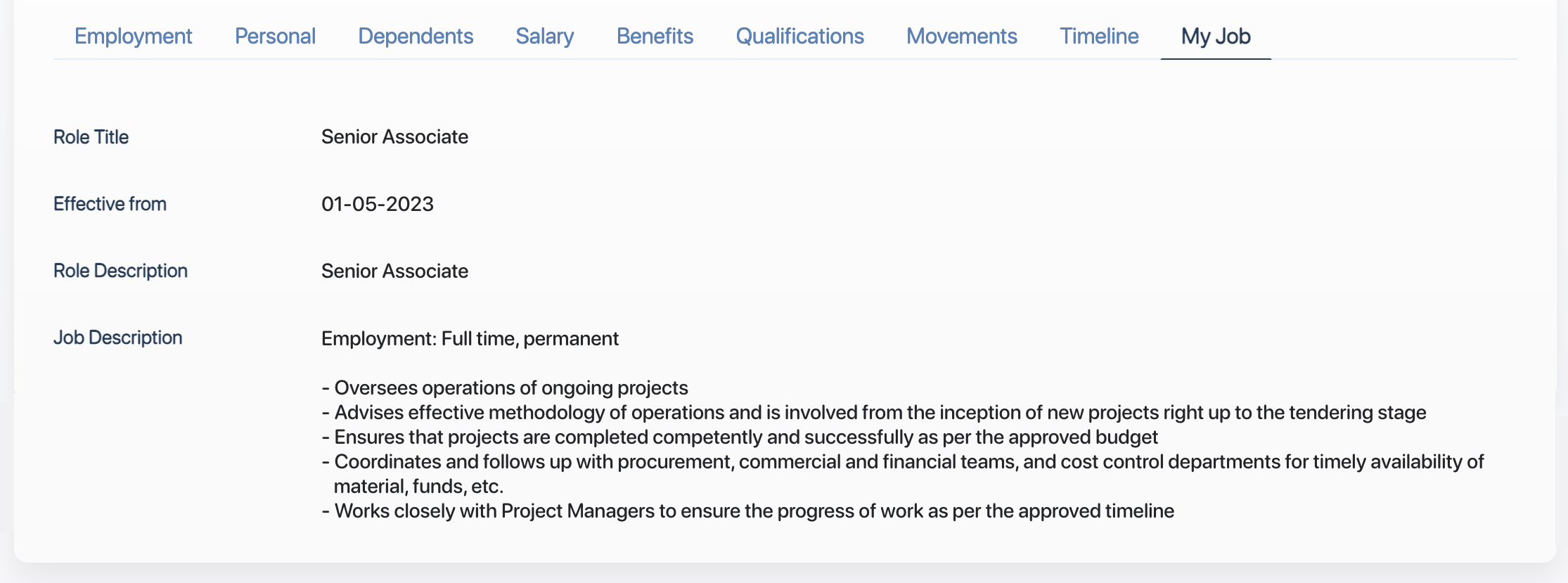Select the Dependents tab
Viewport: 1568px width, 583px height.
(x=416, y=36)
